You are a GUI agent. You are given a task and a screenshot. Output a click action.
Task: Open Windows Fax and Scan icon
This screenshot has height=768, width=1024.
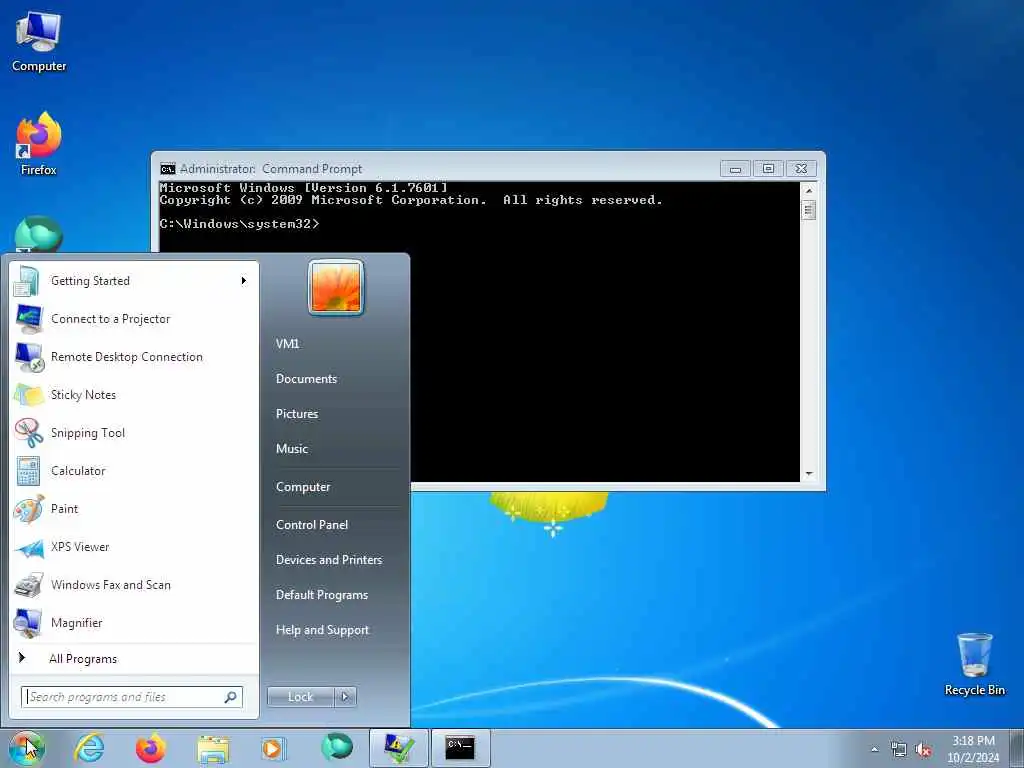tap(28, 585)
